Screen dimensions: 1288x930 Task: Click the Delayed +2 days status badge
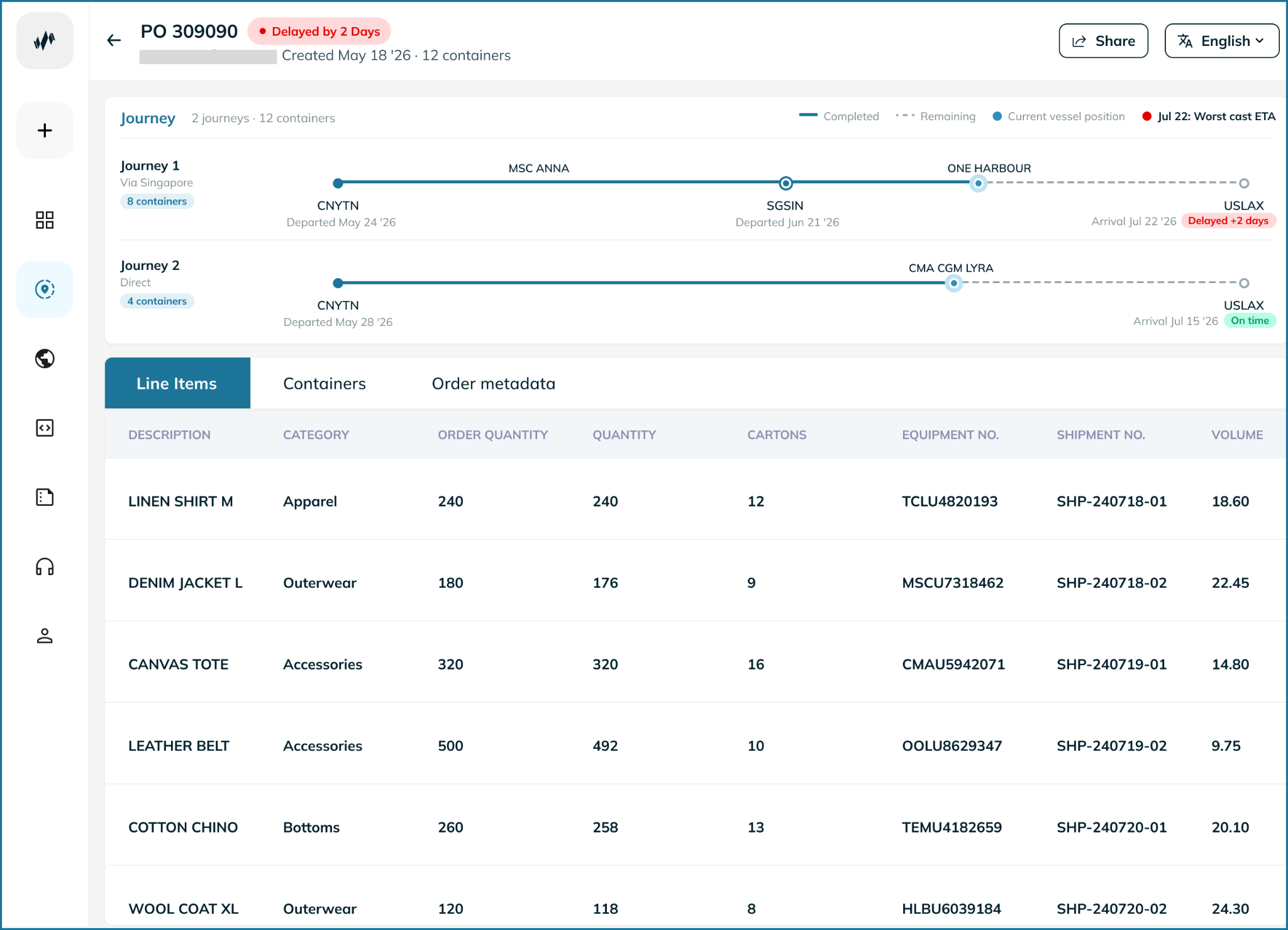point(1228,221)
